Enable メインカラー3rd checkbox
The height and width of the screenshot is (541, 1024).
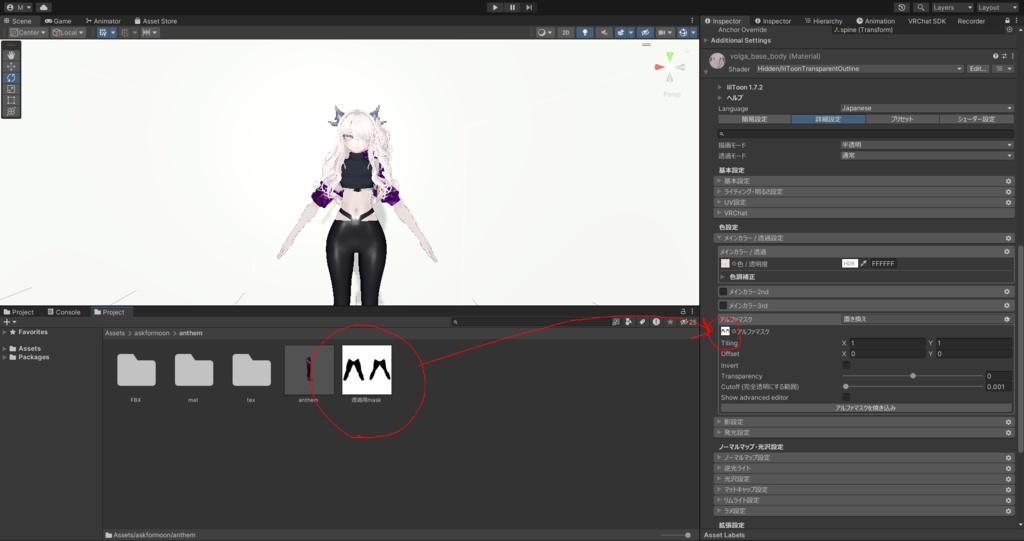723,306
